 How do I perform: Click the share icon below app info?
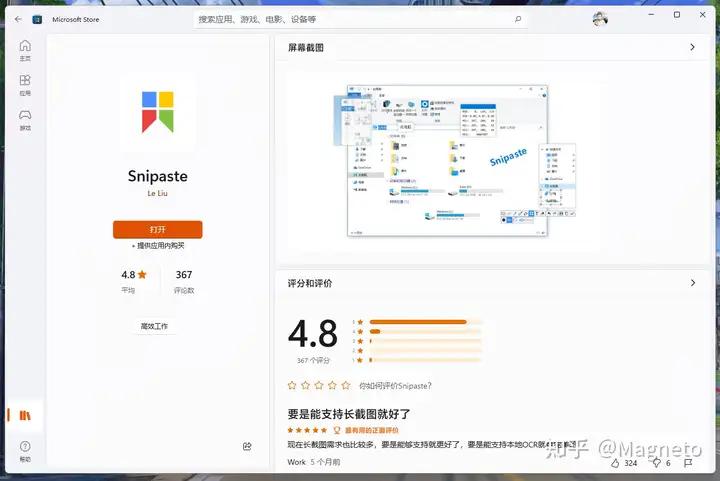(x=247, y=446)
